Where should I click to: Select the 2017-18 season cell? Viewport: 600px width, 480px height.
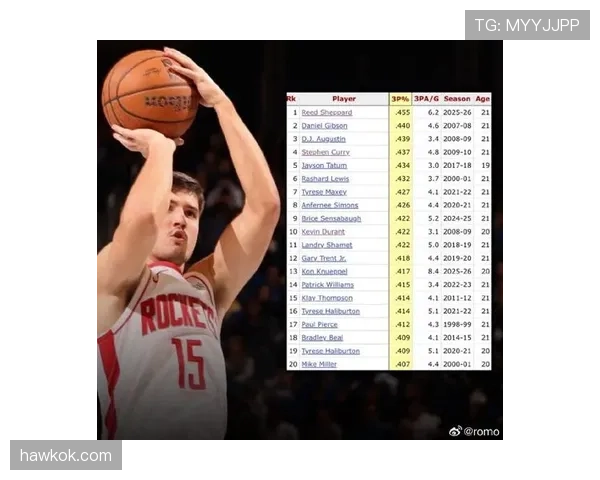tap(457, 165)
